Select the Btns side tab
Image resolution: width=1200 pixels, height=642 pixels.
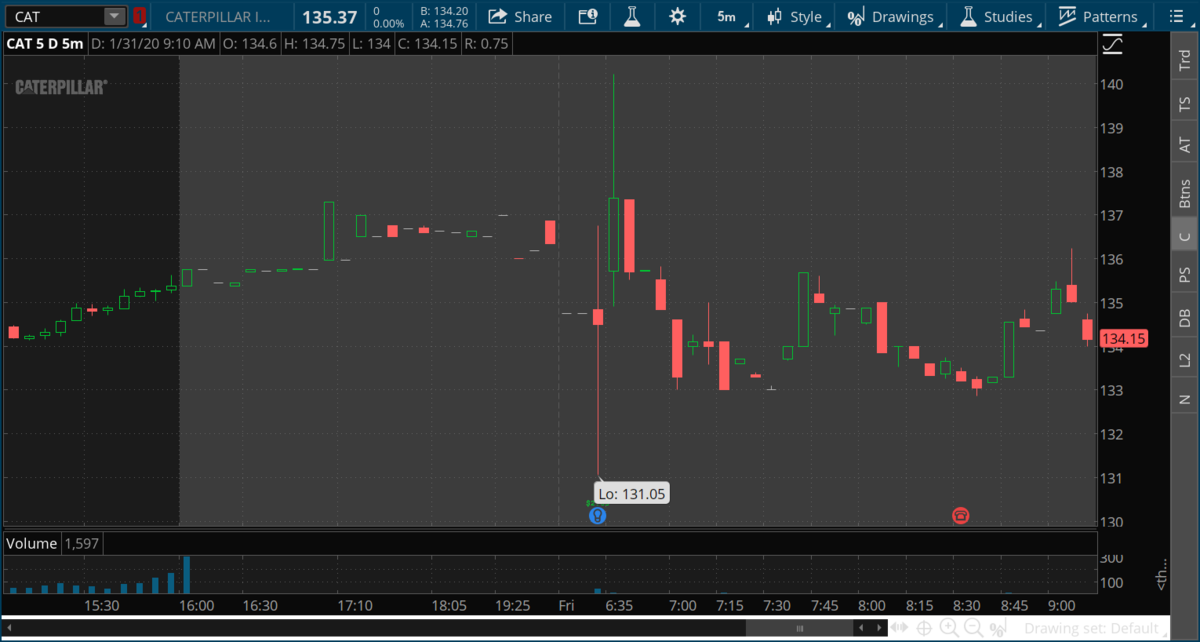point(1184,192)
